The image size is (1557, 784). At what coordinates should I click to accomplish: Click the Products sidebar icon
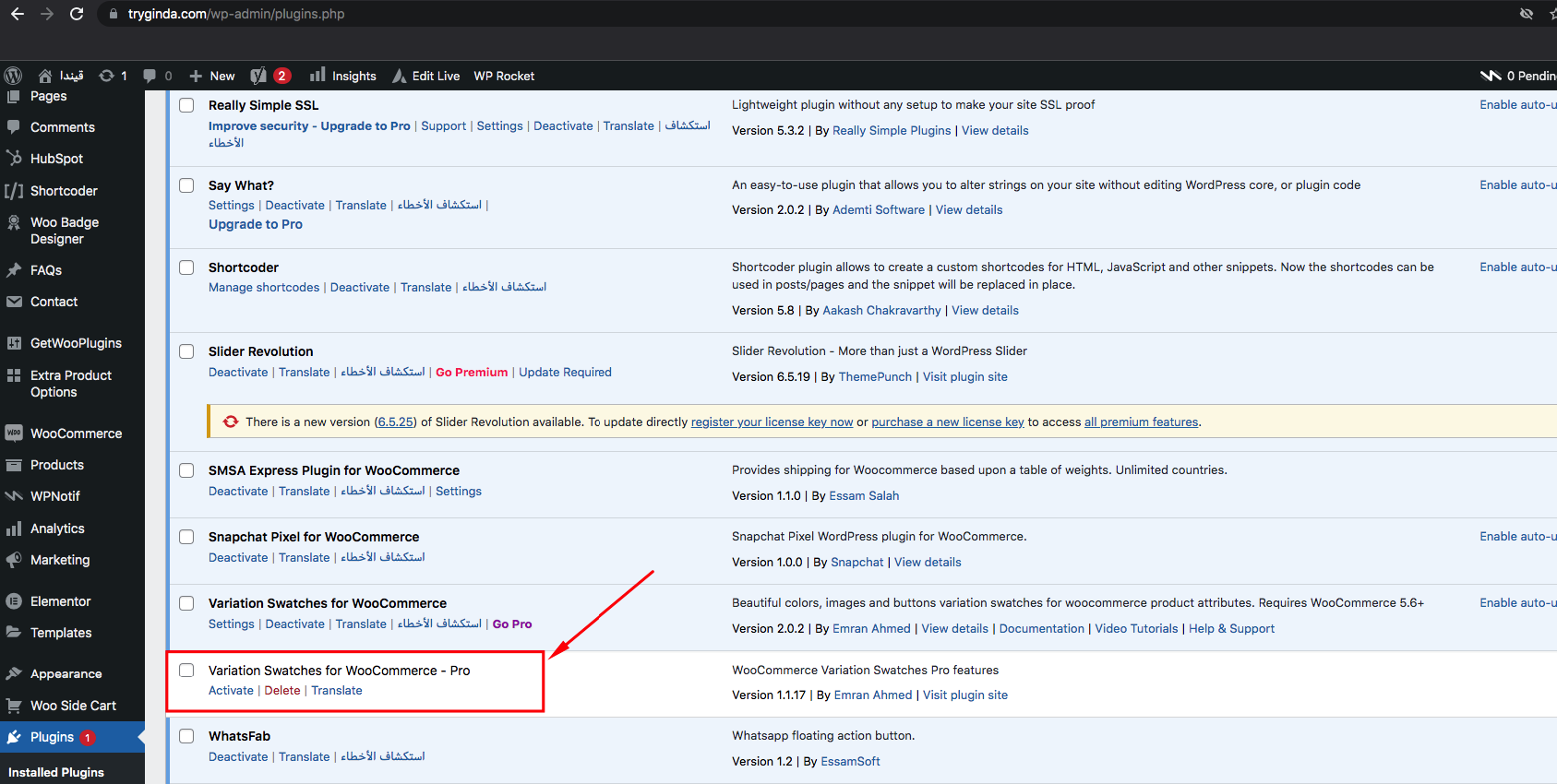pos(14,465)
